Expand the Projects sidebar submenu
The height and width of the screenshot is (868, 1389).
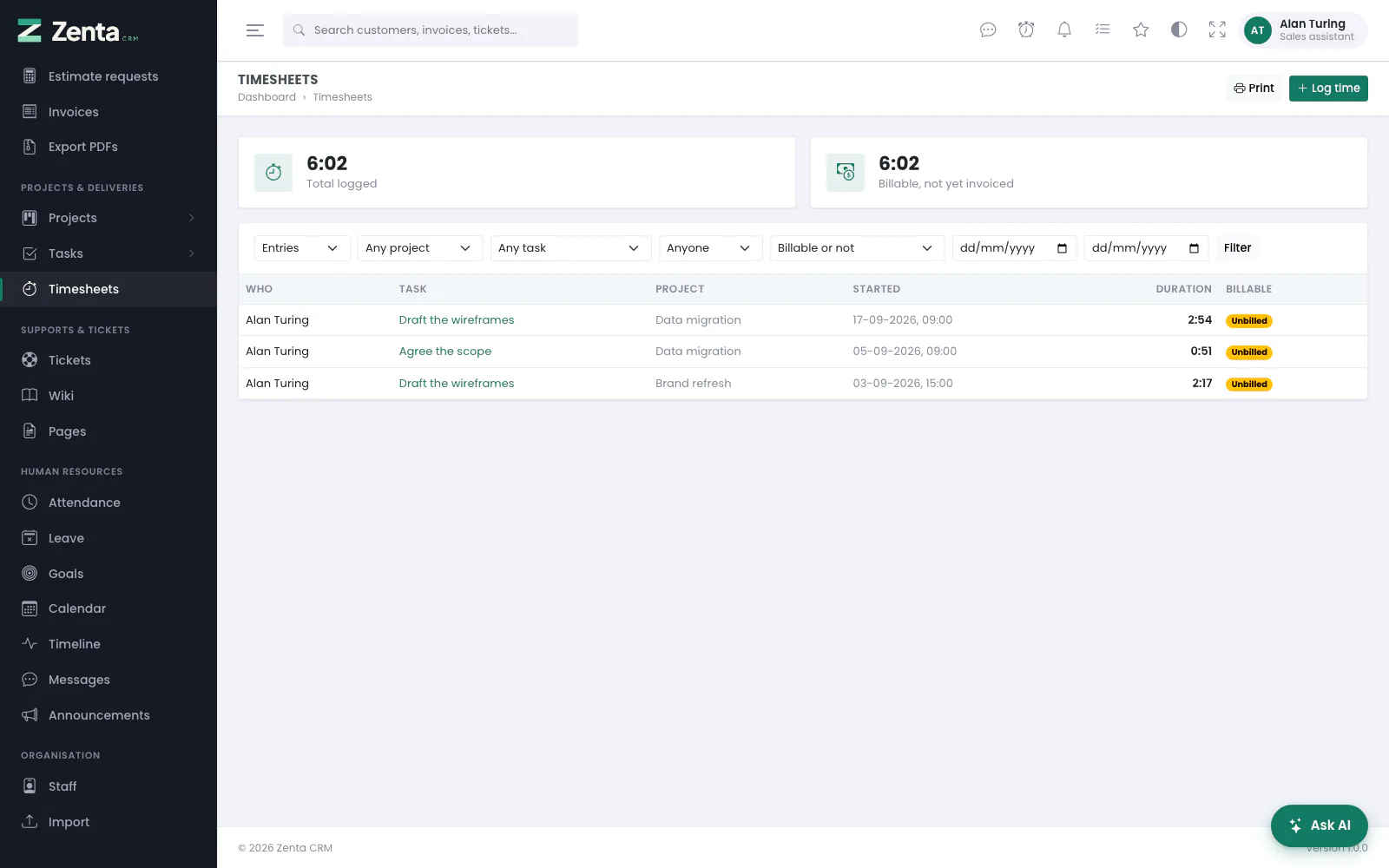coord(109,218)
